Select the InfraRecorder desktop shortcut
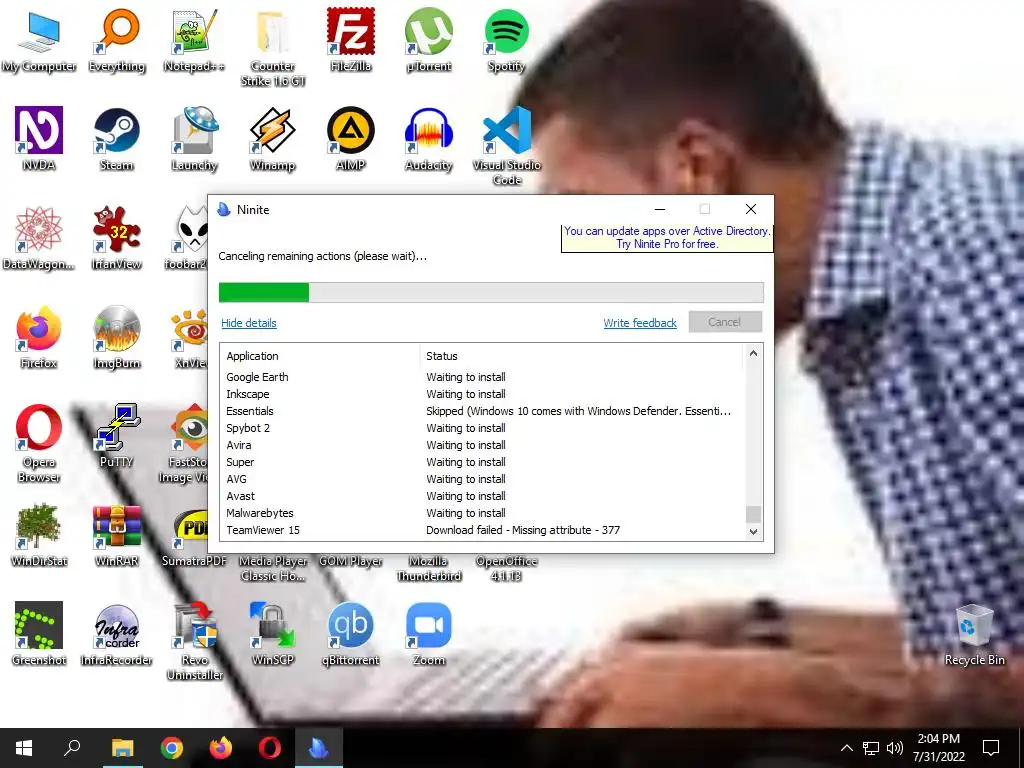Image resolution: width=1024 pixels, height=768 pixels. [x=117, y=633]
